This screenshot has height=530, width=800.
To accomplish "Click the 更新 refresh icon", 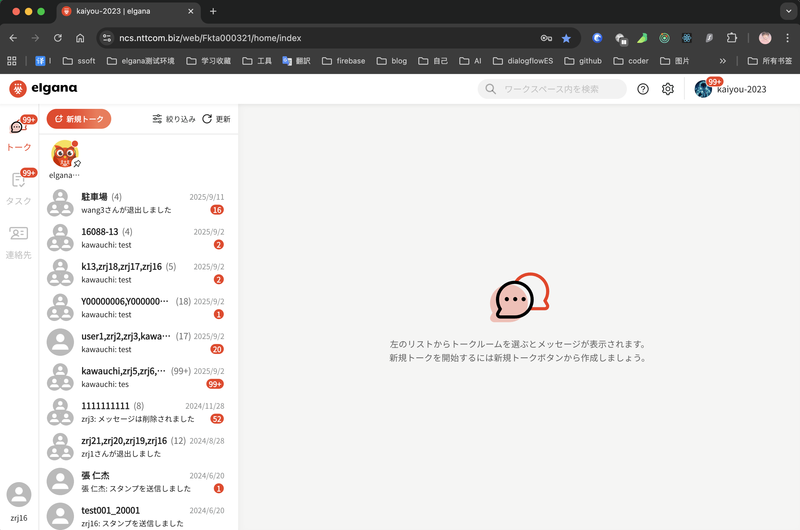I will [x=216, y=119].
